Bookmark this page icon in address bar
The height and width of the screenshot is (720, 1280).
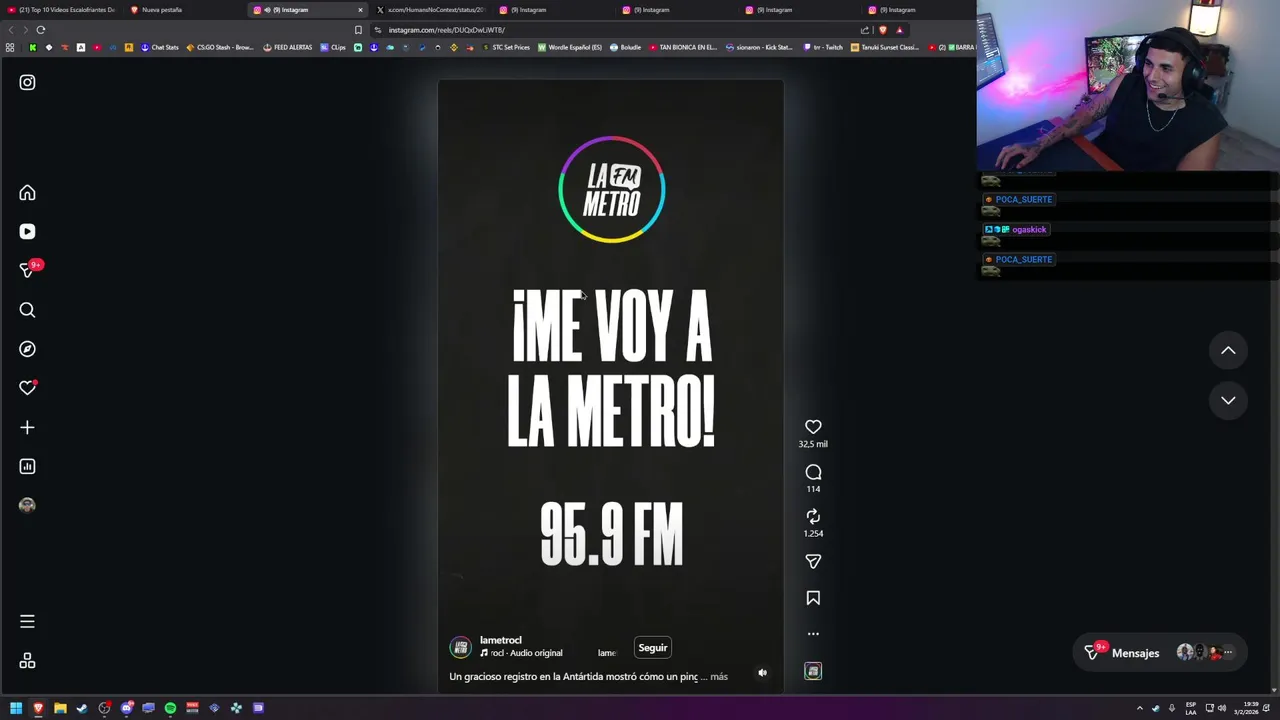pyautogui.click(x=358, y=30)
